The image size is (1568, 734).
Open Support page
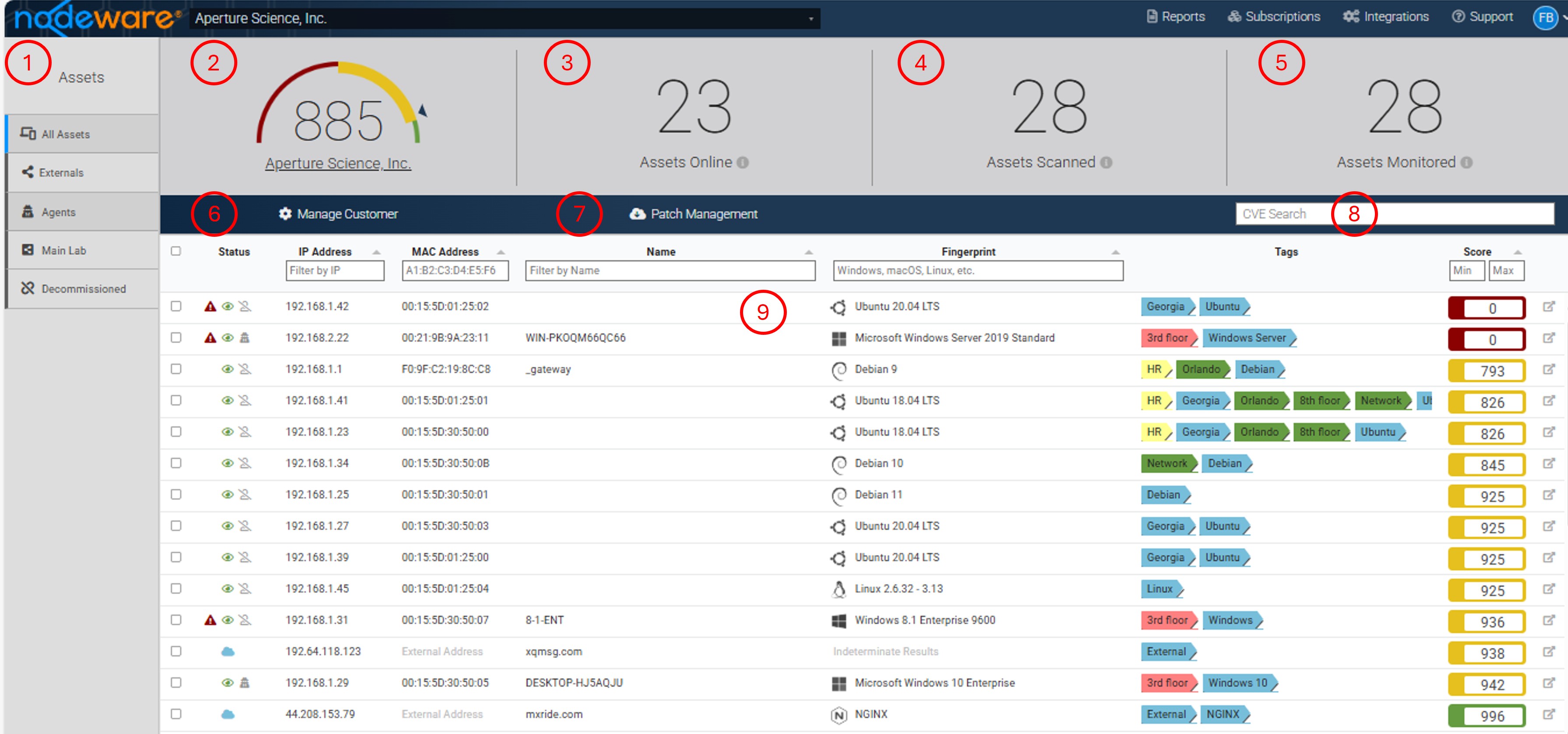[x=1483, y=17]
